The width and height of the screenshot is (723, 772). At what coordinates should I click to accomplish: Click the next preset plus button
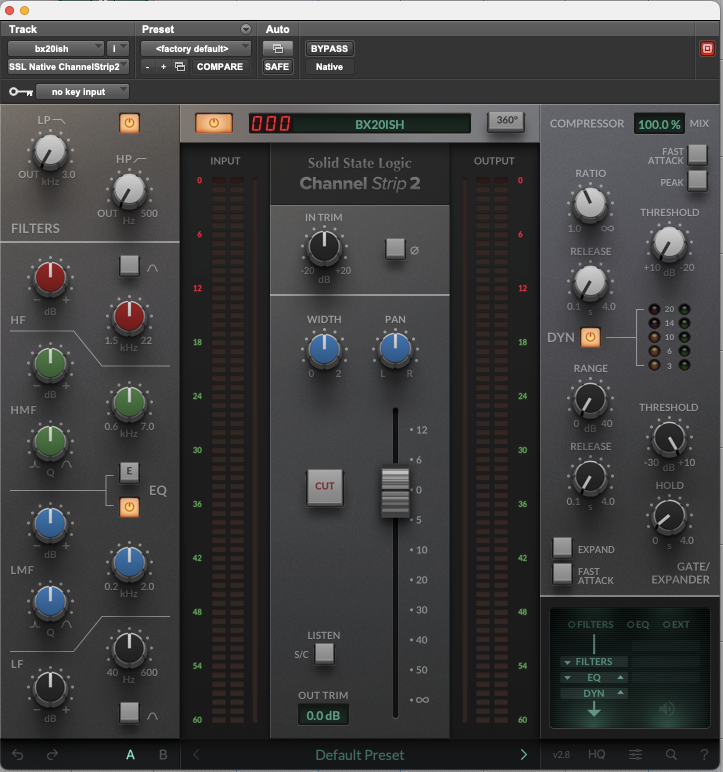coord(164,66)
